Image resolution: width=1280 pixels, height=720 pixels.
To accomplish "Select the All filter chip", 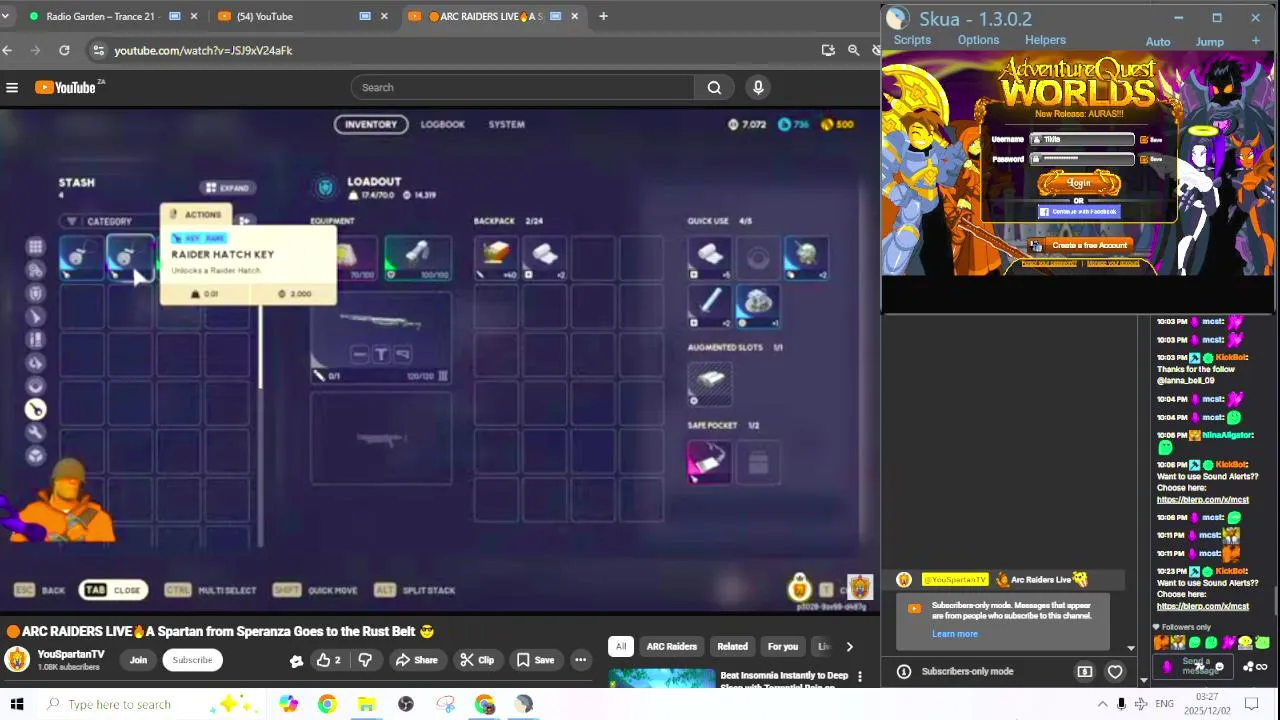I will 621,646.
